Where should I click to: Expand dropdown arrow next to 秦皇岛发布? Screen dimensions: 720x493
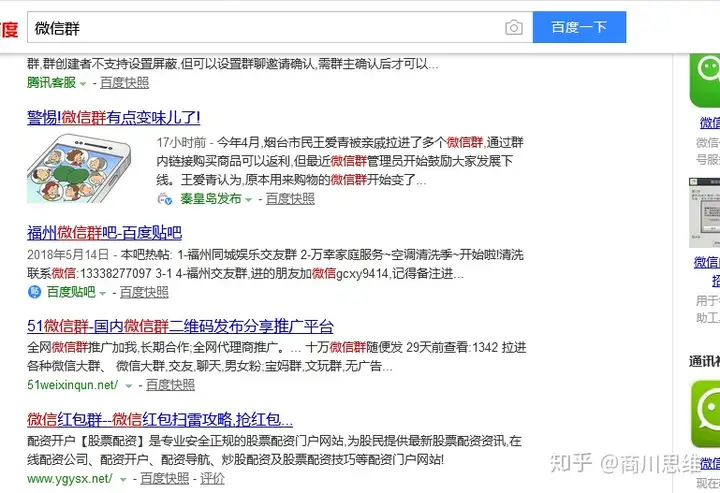click(248, 200)
